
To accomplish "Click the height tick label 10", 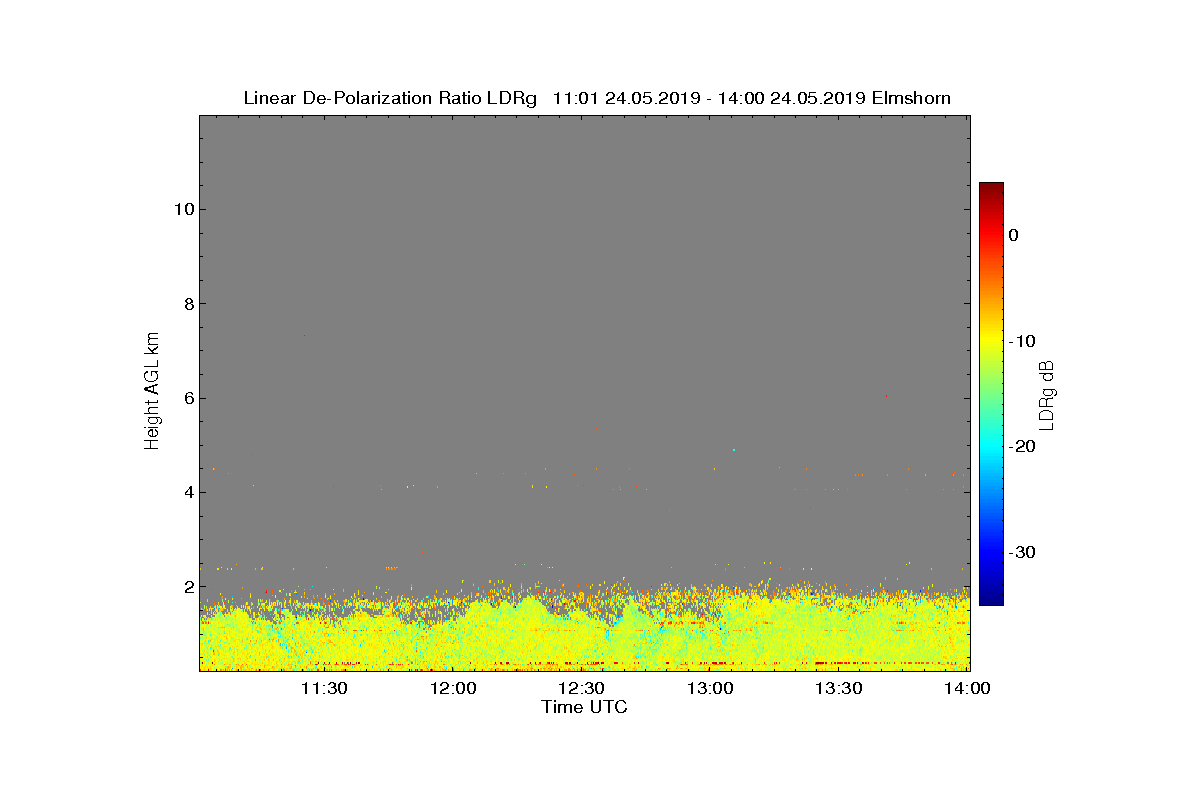I will tap(183, 209).
